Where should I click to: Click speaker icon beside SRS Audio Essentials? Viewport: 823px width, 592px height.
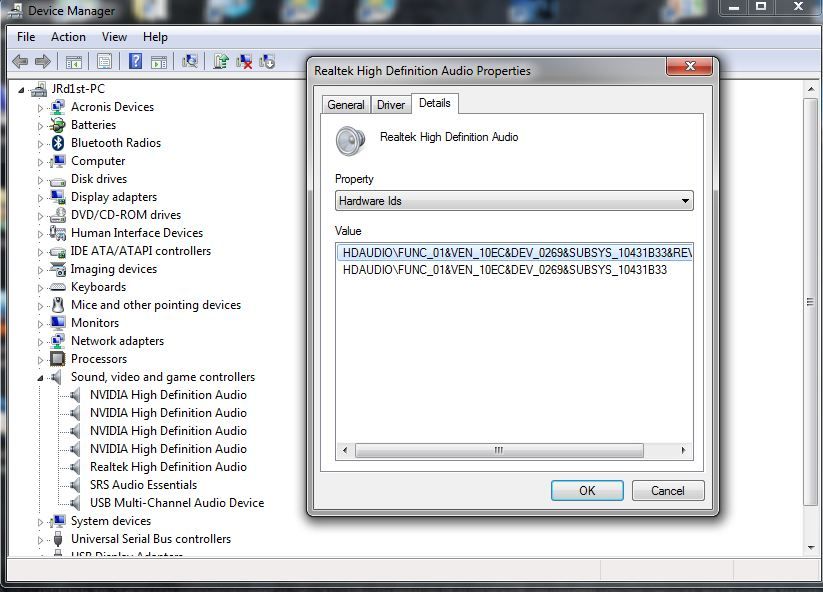[75, 485]
